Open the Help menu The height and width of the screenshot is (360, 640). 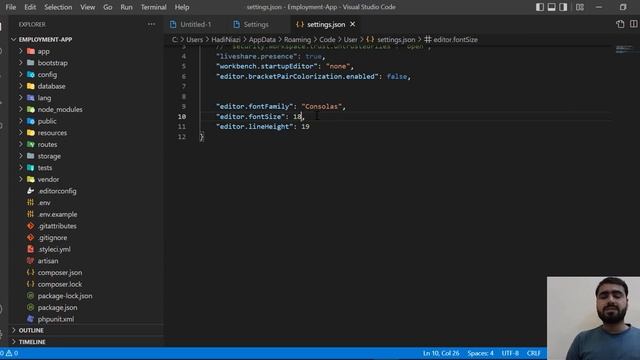point(182,7)
